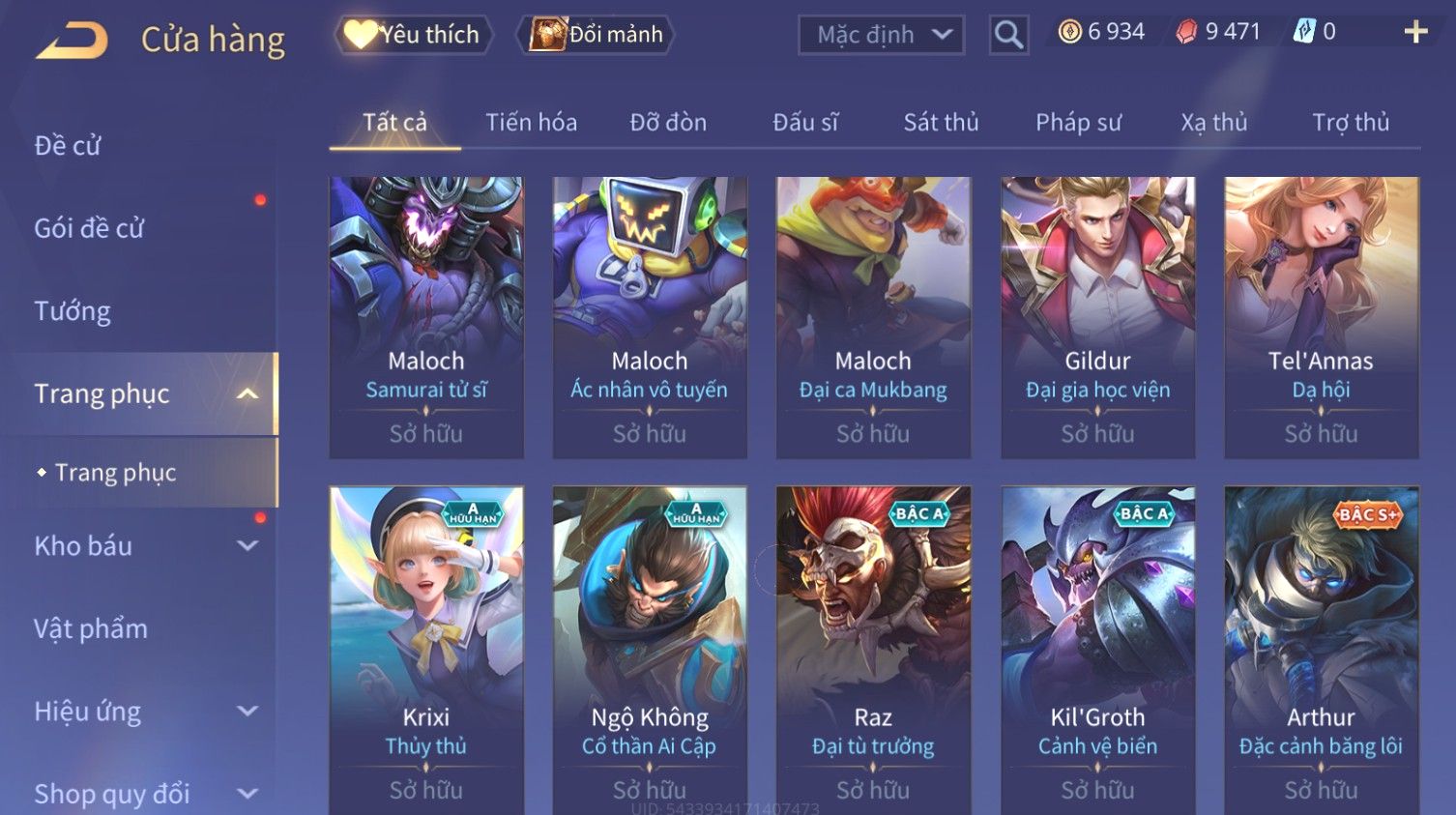Open Đổi mảnh fragment exchange
The height and width of the screenshot is (815, 1456).
pyautogui.click(x=595, y=35)
